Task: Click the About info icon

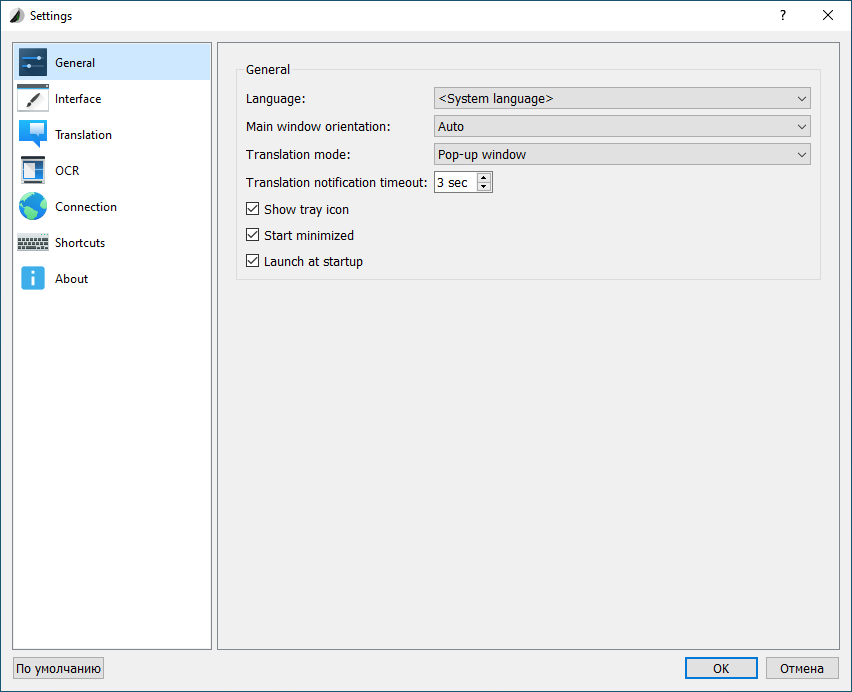Action: pos(33,279)
